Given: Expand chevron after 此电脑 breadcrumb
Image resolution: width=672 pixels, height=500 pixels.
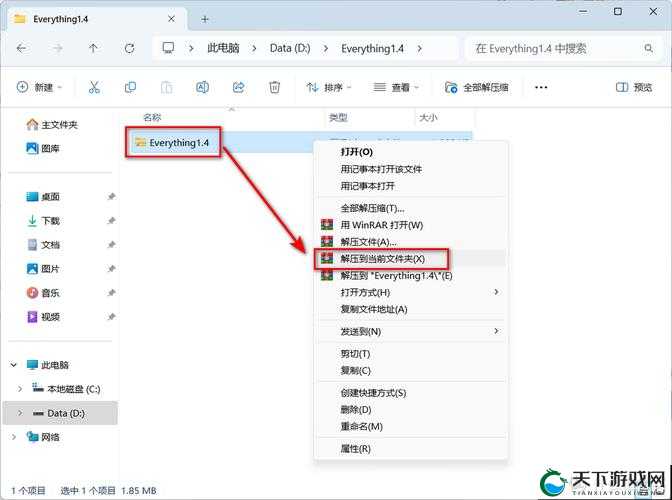Looking at the screenshot, I should [x=254, y=48].
